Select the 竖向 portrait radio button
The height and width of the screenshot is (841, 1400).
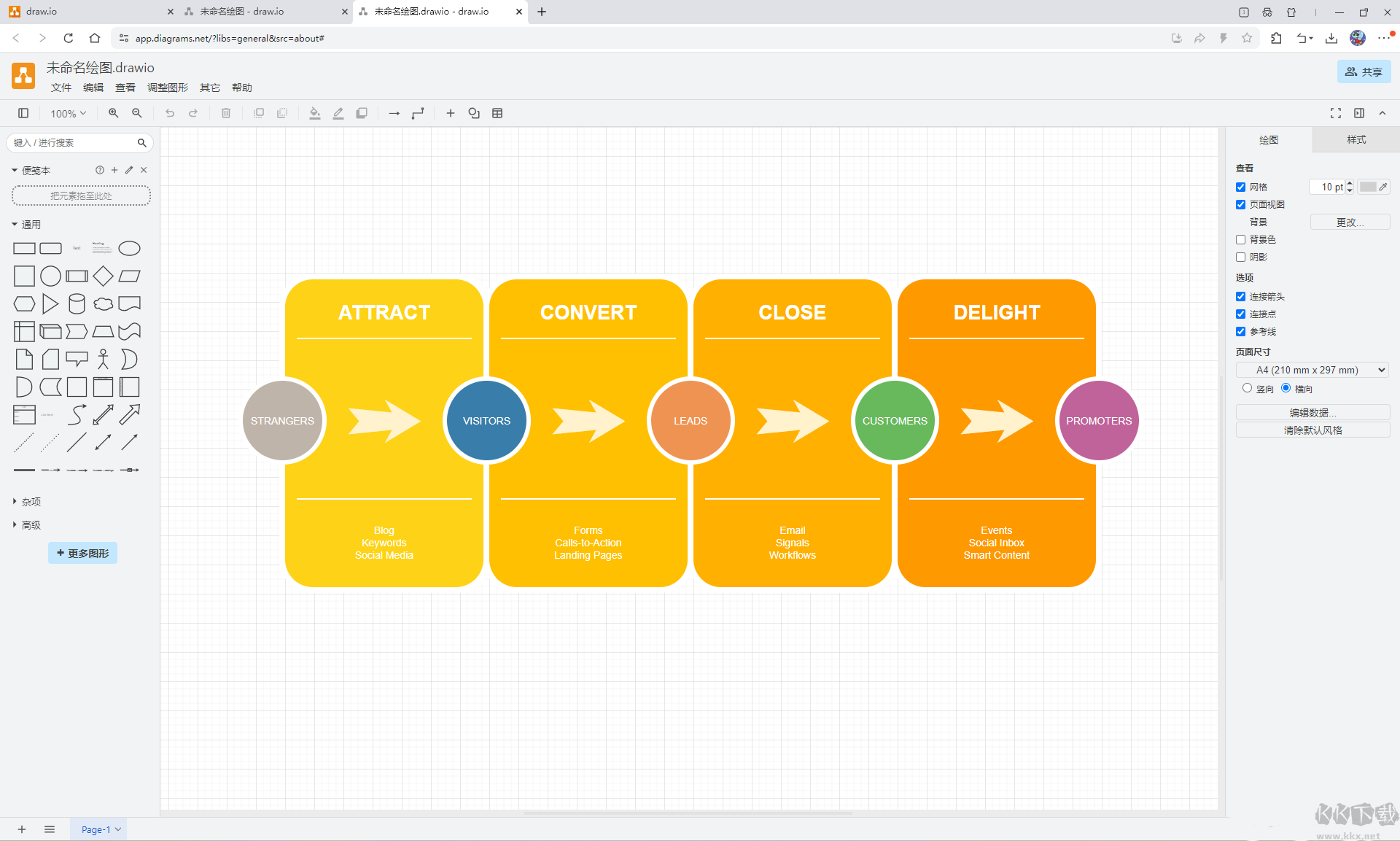coord(1247,388)
